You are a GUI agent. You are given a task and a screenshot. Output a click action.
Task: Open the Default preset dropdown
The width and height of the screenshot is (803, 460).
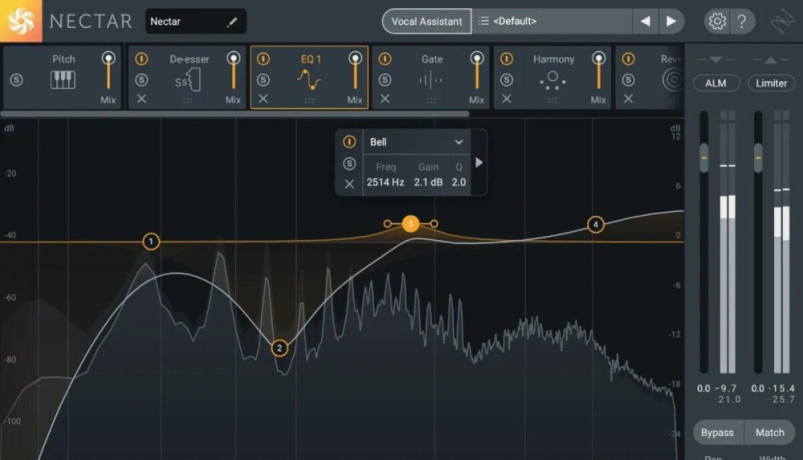pyautogui.click(x=552, y=21)
